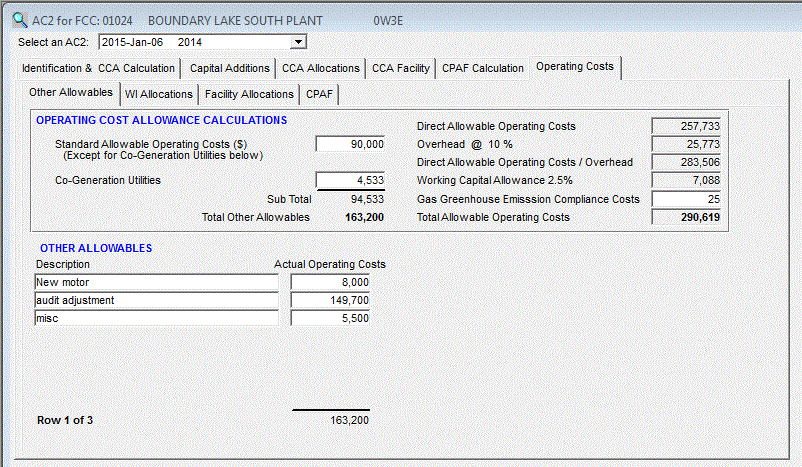Edit the 8,000 actual operating cost

[x=332, y=282]
